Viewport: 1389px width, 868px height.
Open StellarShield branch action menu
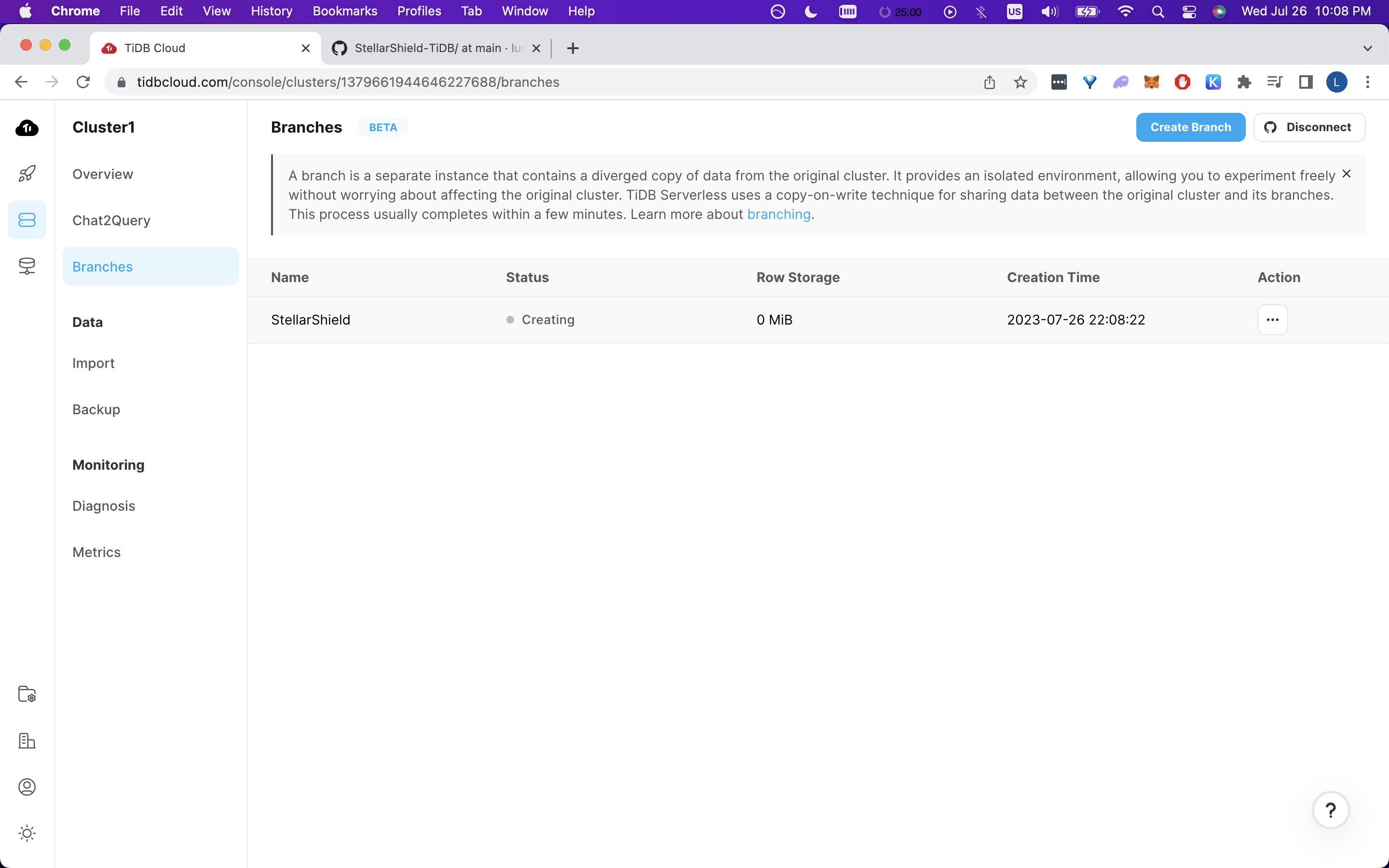tap(1272, 320)
